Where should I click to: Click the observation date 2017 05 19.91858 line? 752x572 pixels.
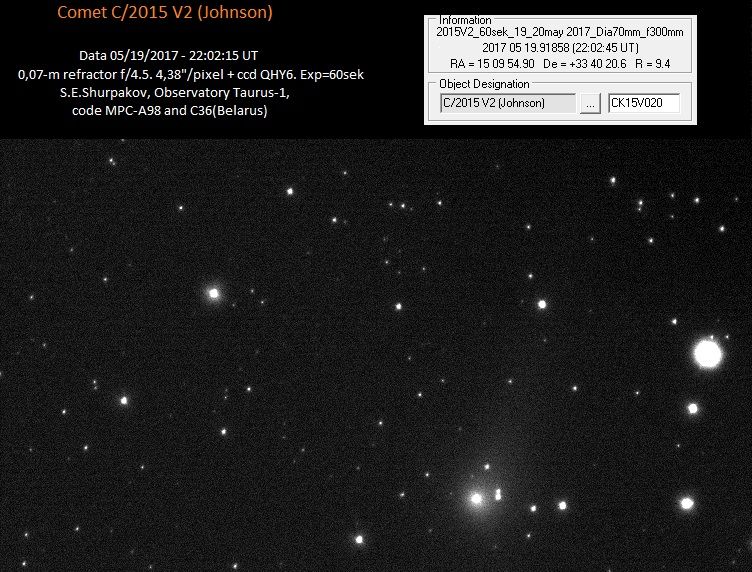(x=561, y=46)
